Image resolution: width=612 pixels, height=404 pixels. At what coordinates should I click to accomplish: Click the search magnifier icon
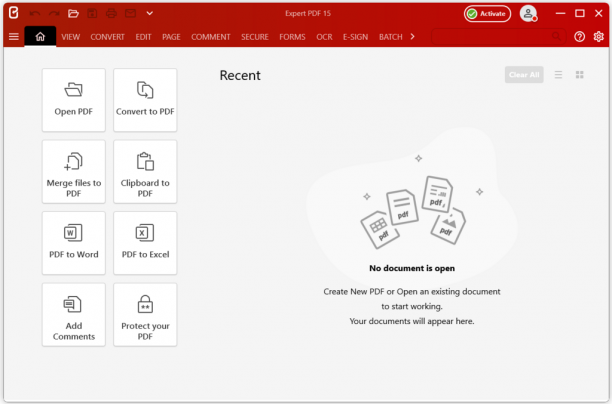[x=557, y=36]
